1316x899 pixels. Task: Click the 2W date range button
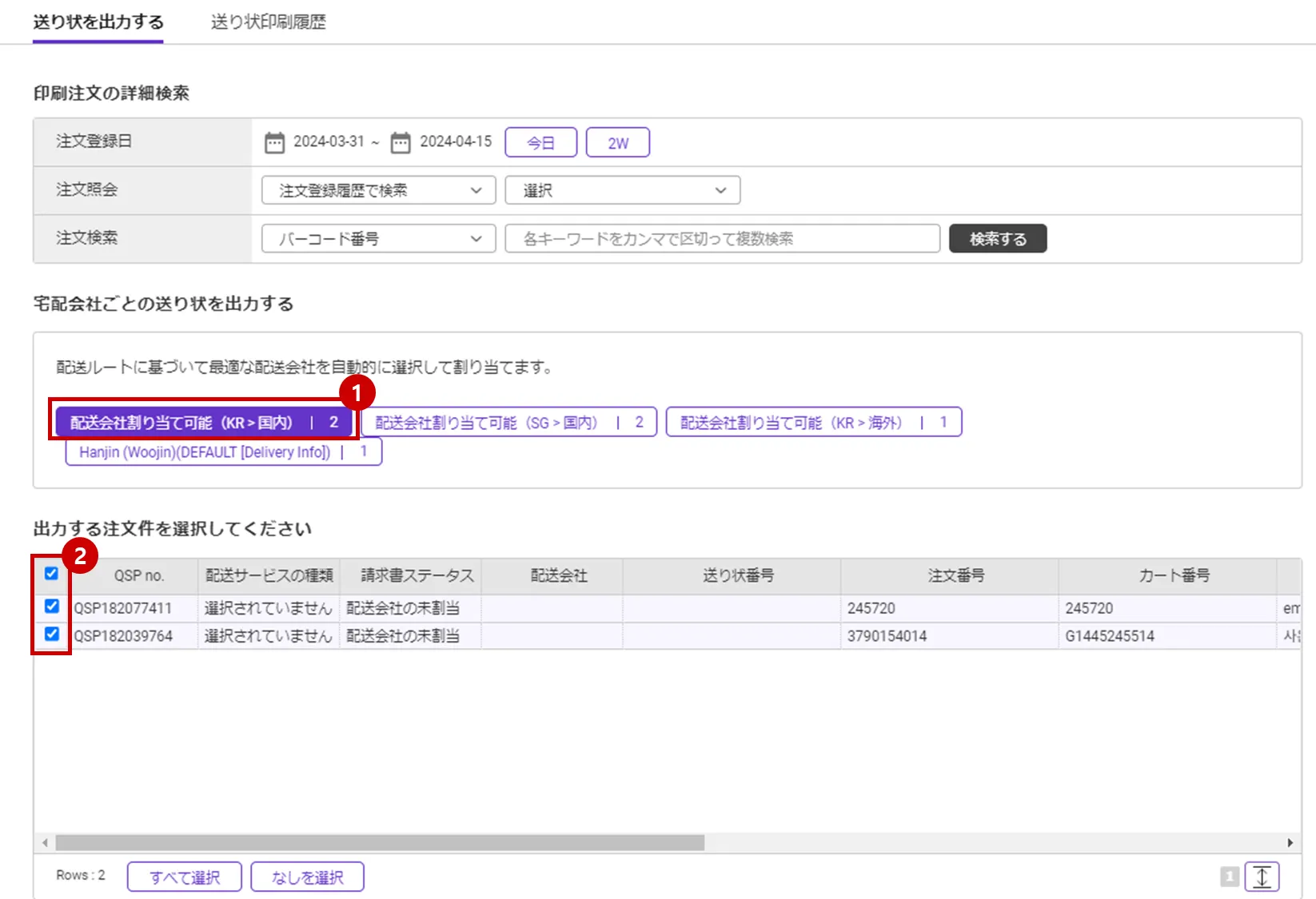pyautogui.click(x=618, y=142)
